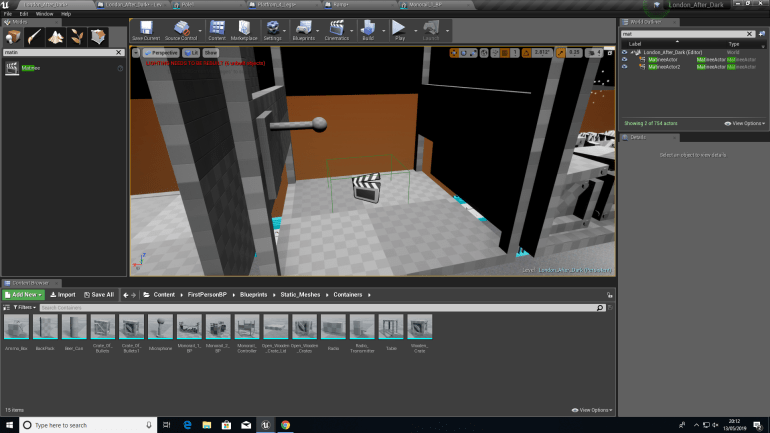Click the Save Current toolbar icon

click(146, 30)
